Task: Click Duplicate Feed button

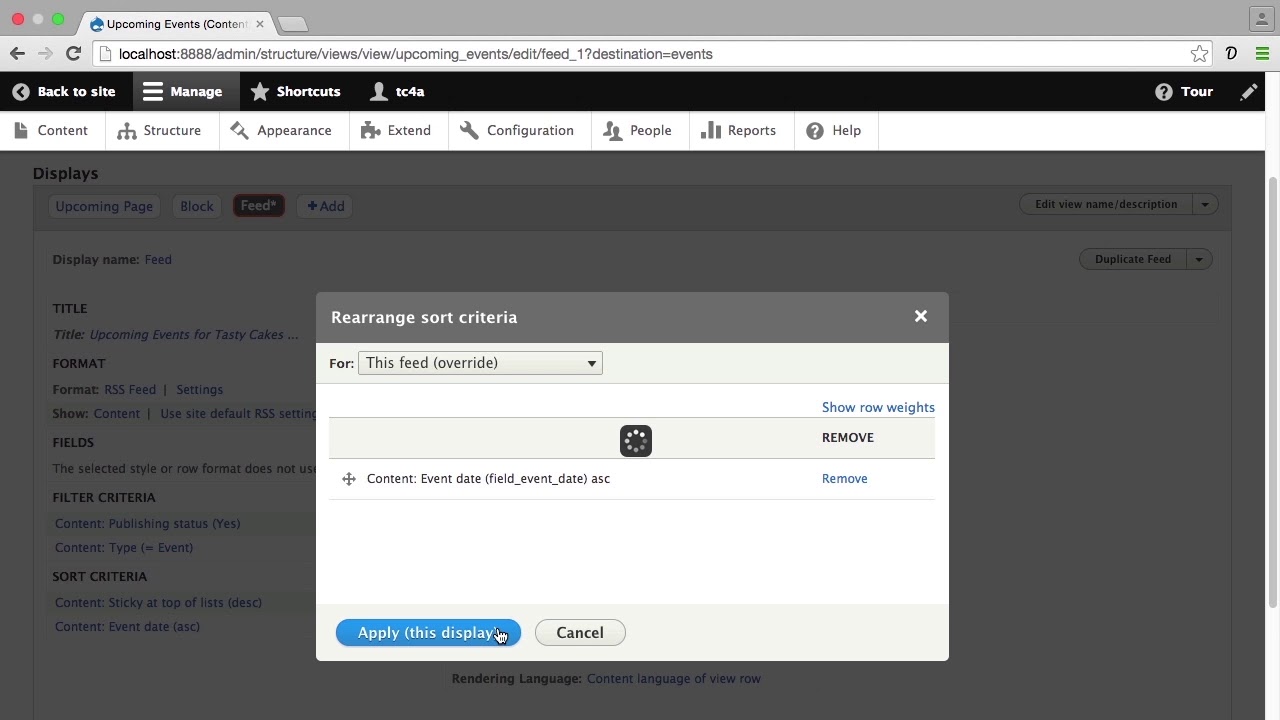Action: tap(1133, 259)
